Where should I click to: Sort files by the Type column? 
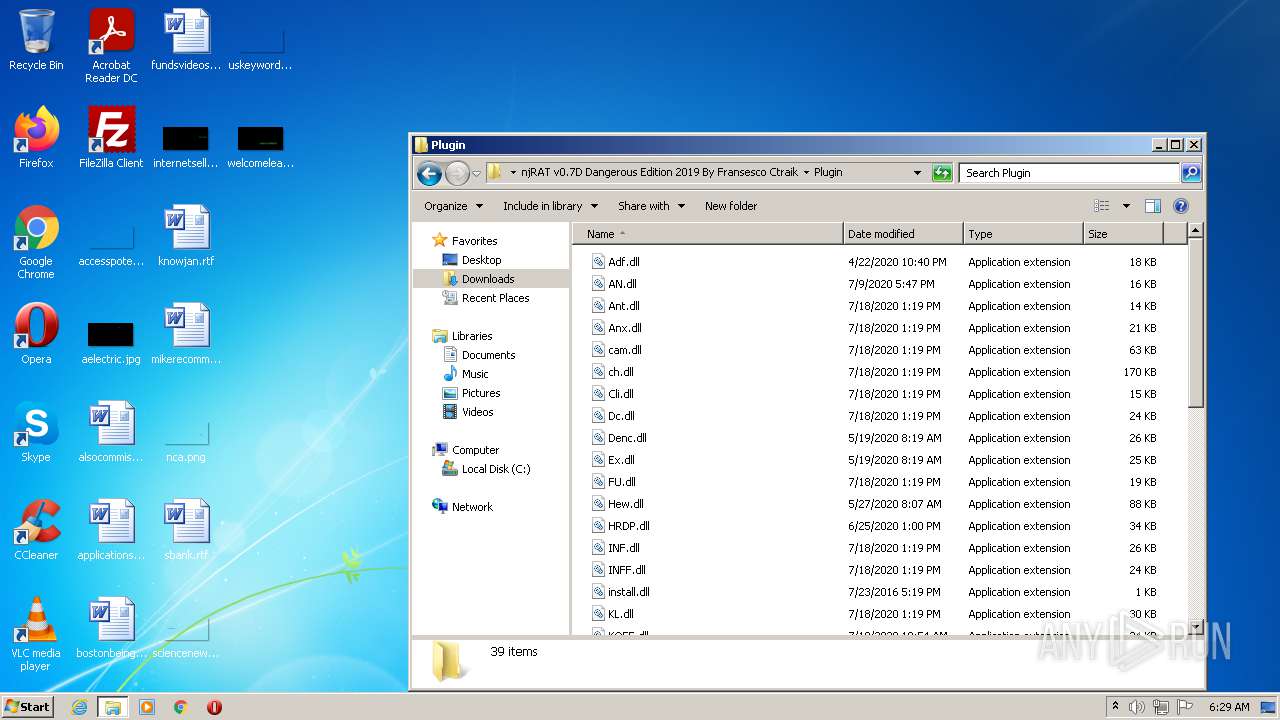tap(1024, 234)
